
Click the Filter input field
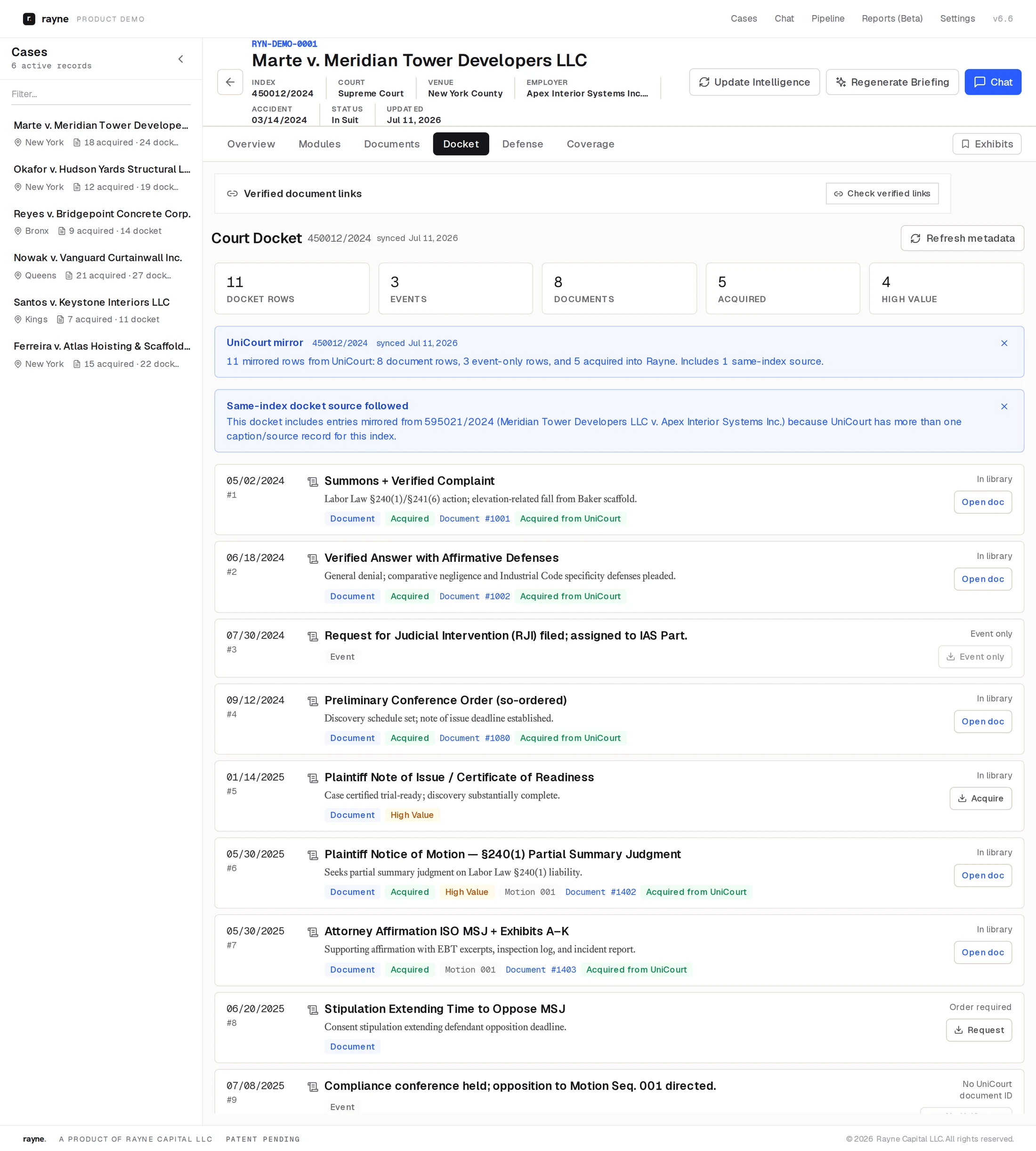click(x=101, y=94)
